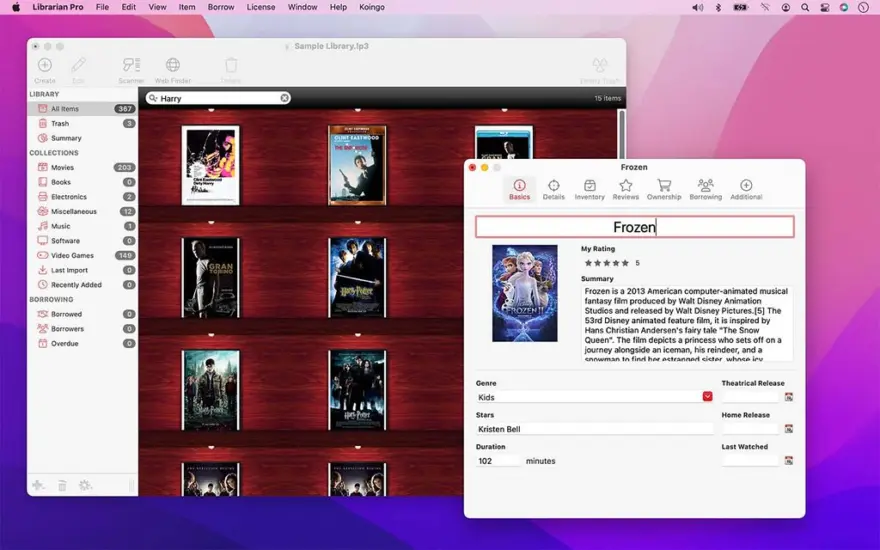Viewport: 880px width, 550px height.
Task: Open the Genre dropdown arrow
Action: coord(707,397)
